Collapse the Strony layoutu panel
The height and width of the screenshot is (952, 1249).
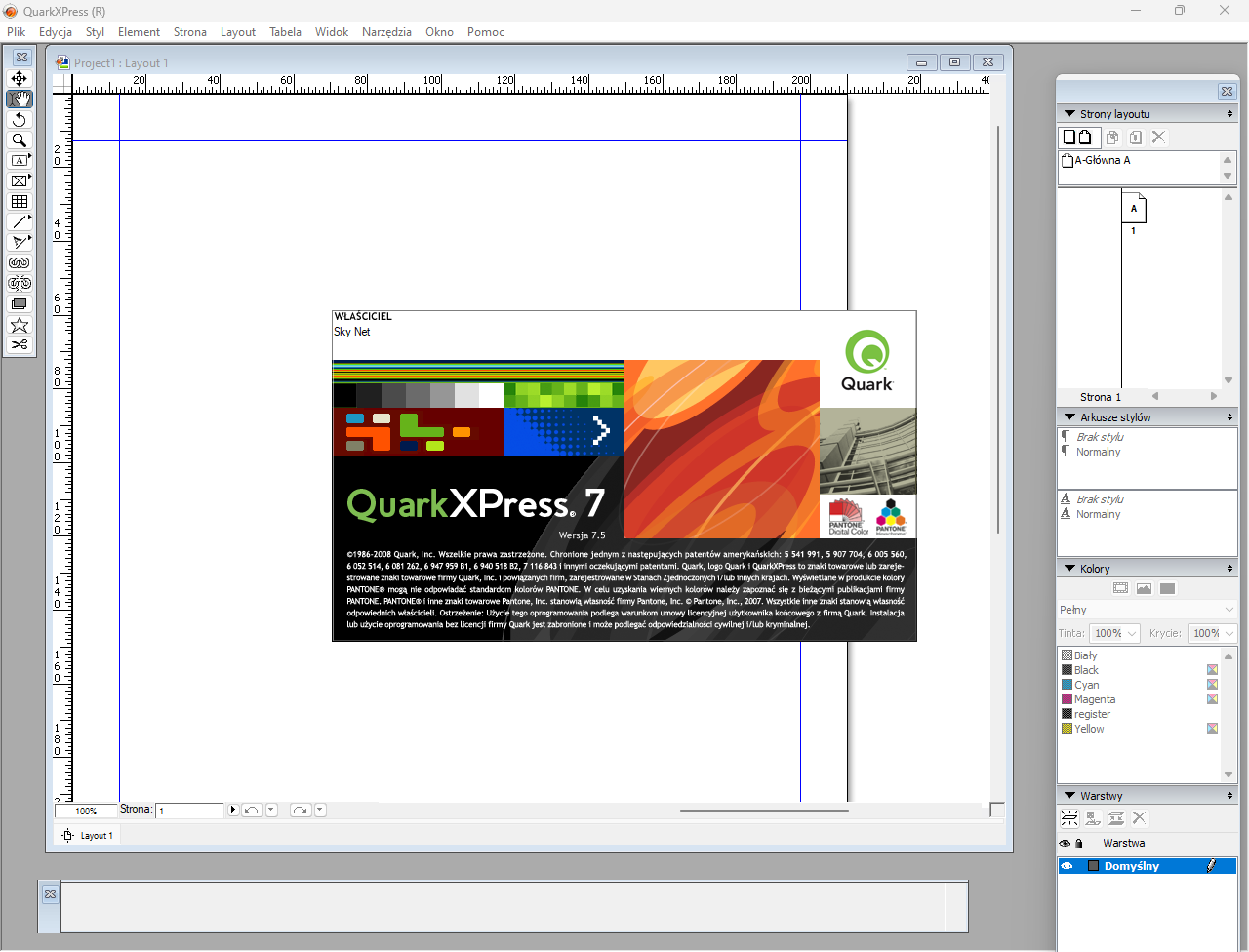1069,114
